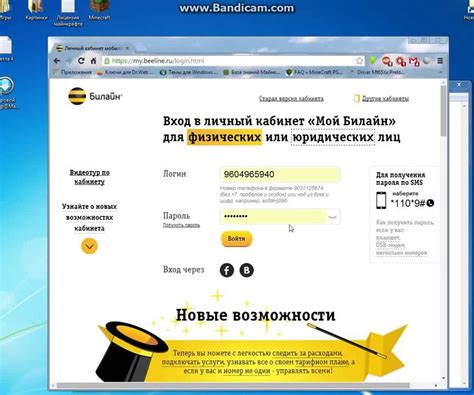Show more bookmarks with overflow arrow
Screen dimensions: 474x395
440,72
